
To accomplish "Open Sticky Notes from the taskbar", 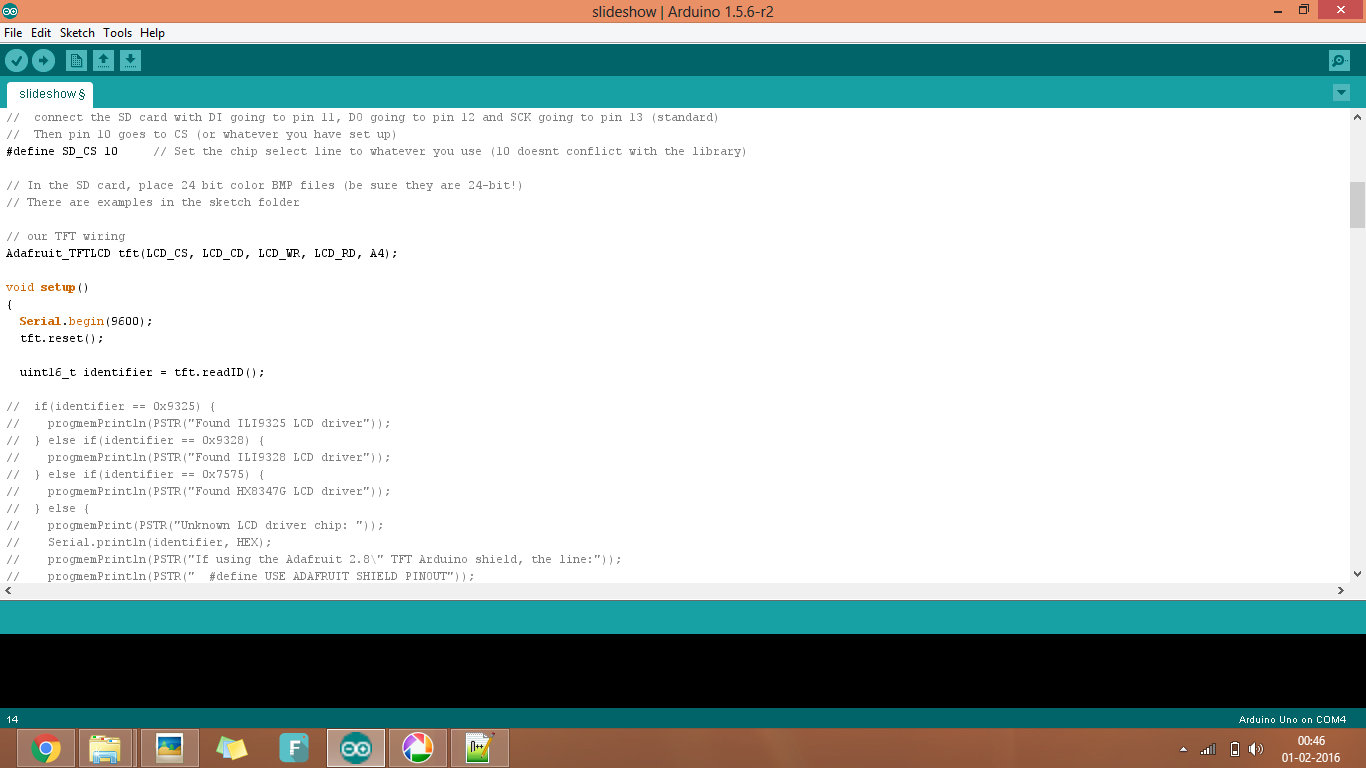I will click(232, 748).
